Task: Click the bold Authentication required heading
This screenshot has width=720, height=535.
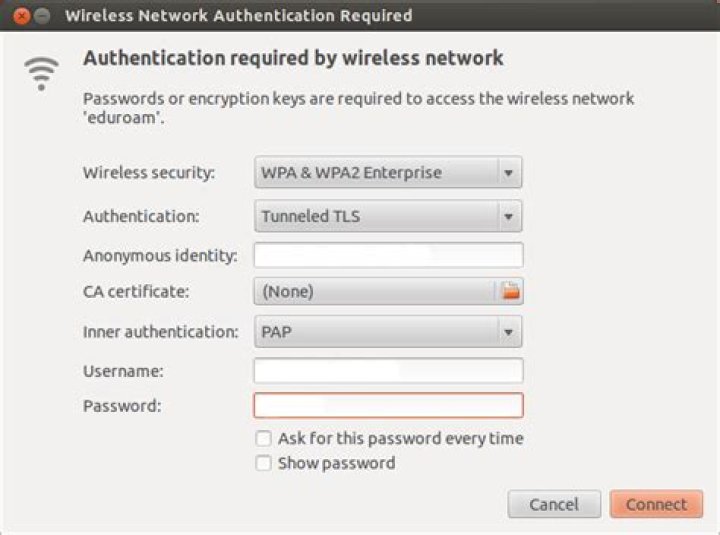Action: 293,58
